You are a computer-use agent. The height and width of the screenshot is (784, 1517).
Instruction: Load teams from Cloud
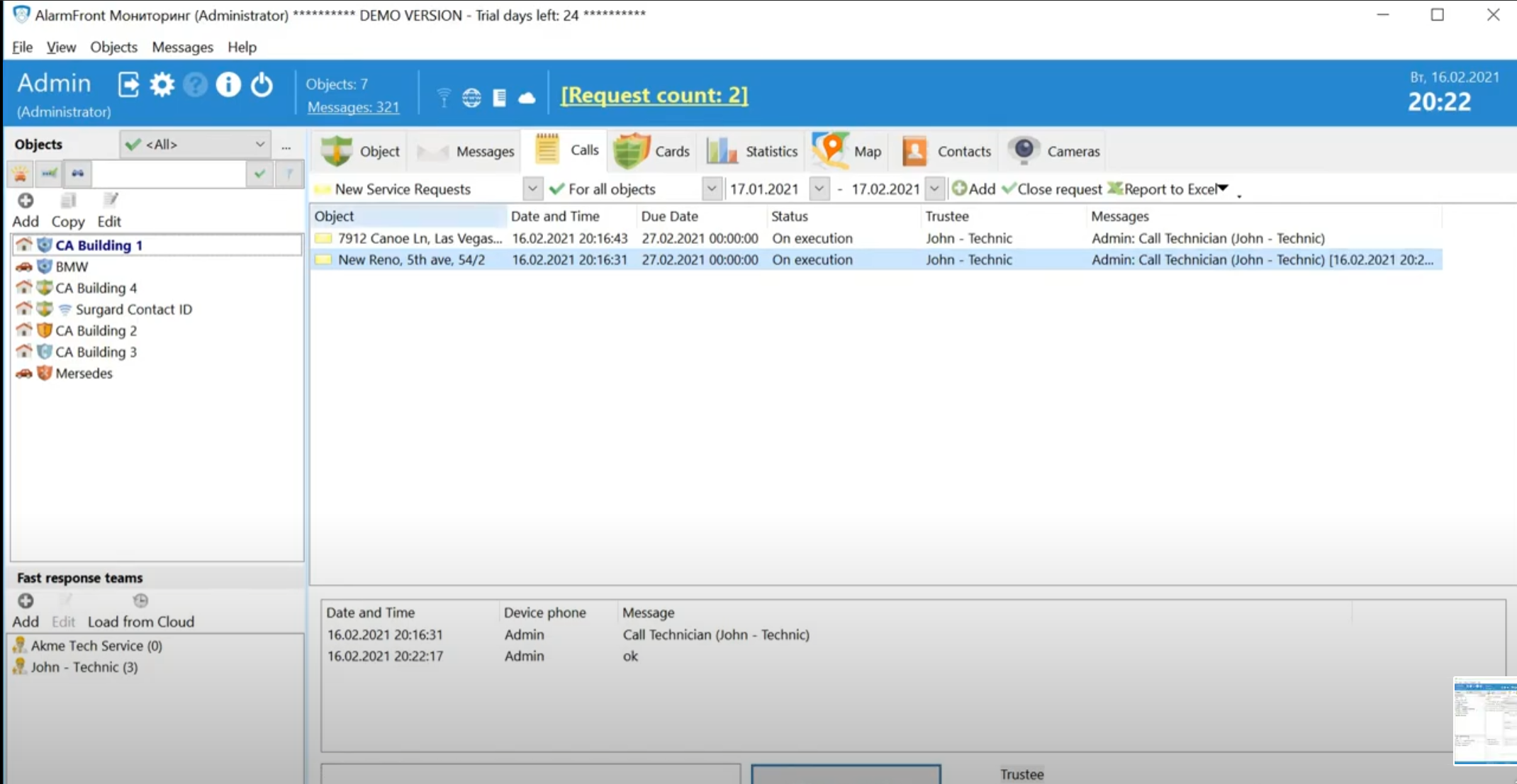click(x=140, y=610)
